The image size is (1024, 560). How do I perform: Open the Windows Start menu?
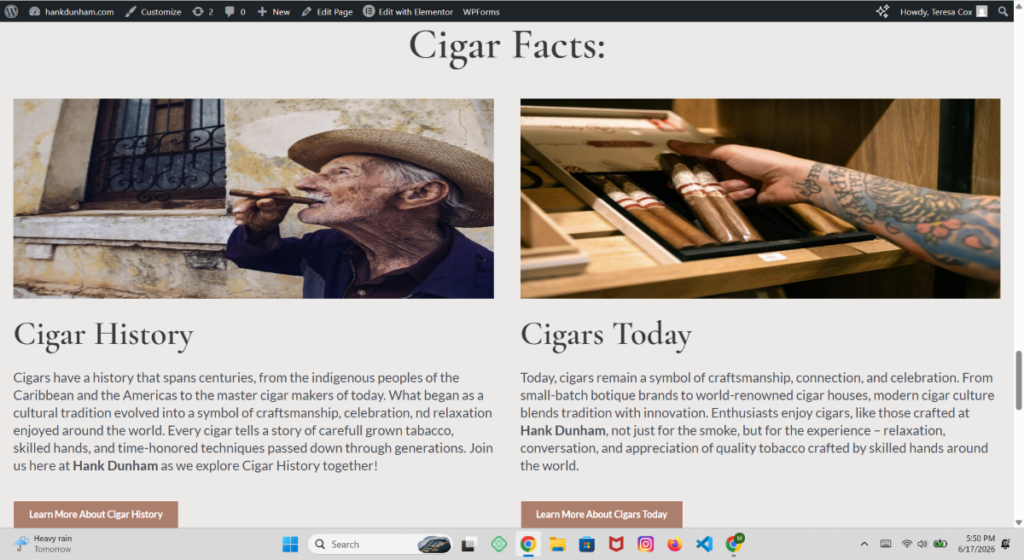point(290,544)
